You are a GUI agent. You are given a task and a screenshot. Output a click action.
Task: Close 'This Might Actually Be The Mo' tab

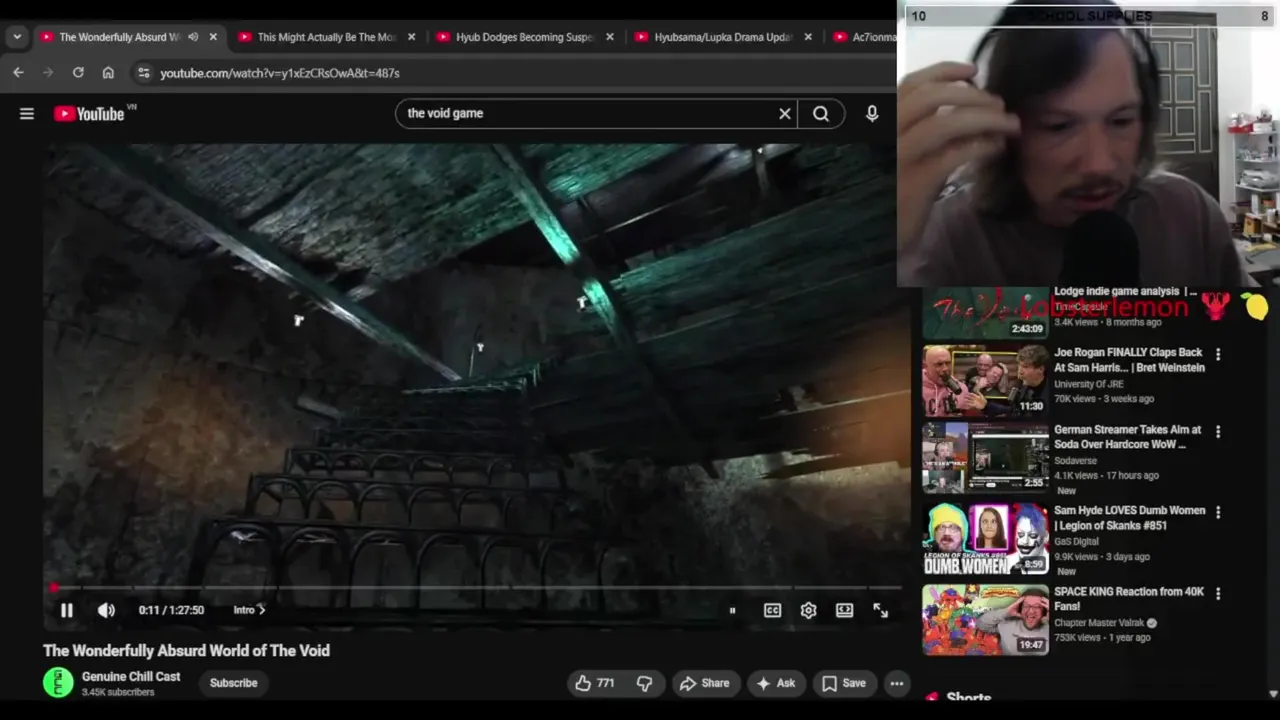coord(411,37)
